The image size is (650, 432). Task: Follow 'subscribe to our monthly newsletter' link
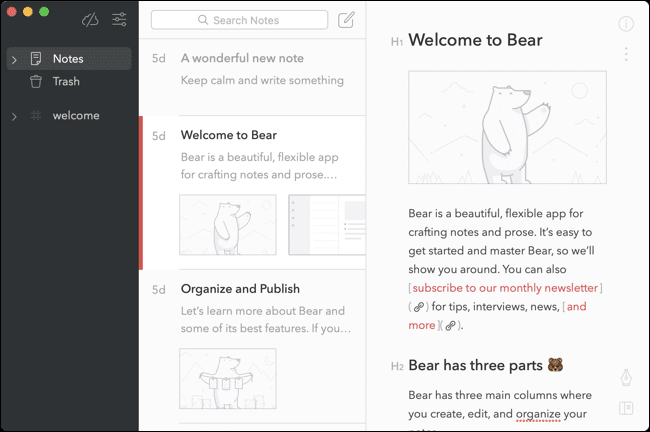pos(505,288)
